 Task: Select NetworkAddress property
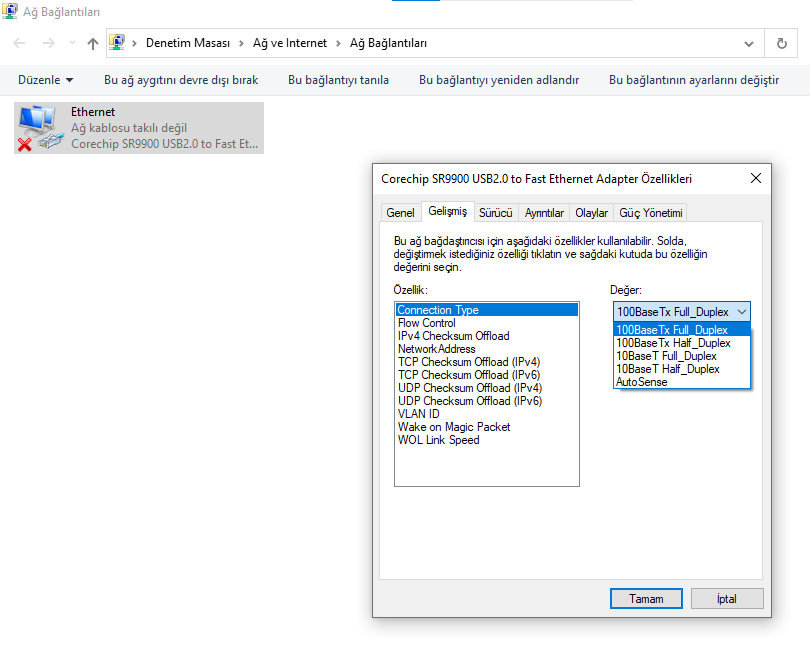(x=487, y=349)
